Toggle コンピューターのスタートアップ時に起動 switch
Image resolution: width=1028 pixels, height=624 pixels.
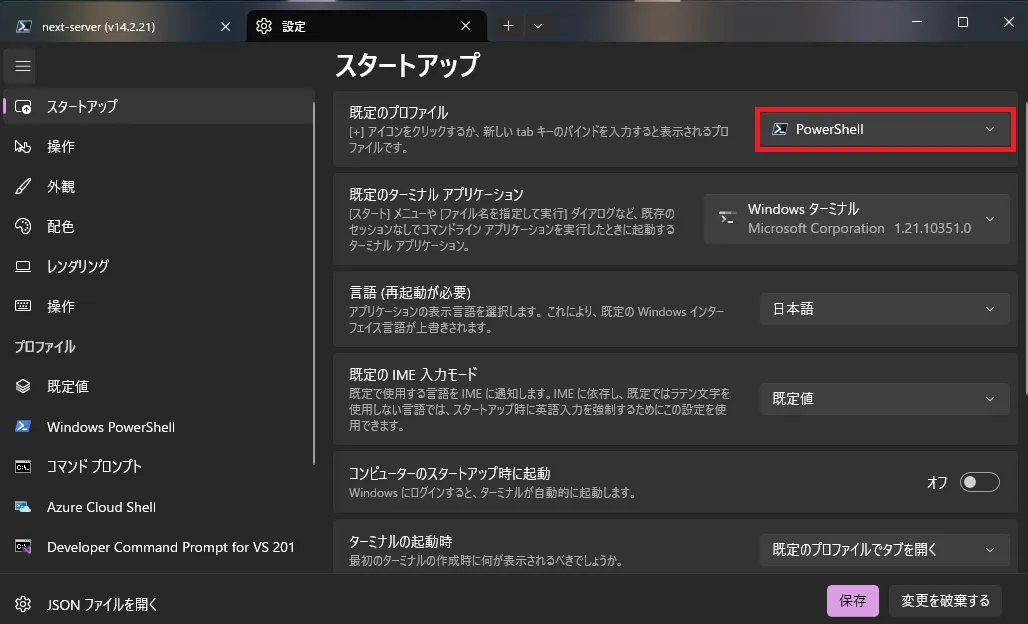coord(979,482)
